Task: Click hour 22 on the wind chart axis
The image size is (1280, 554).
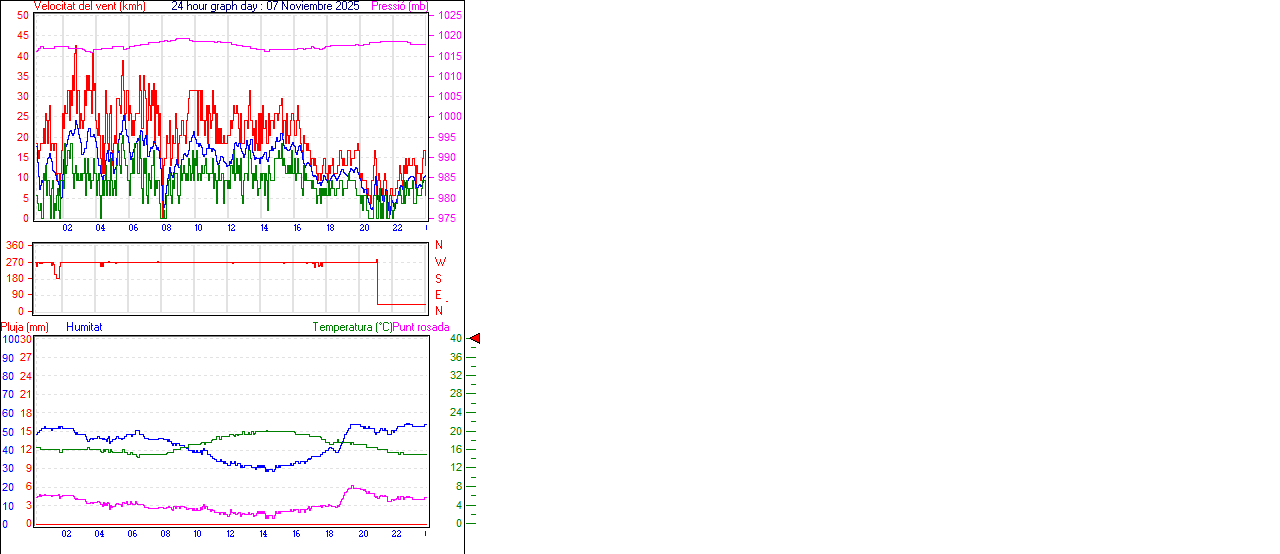Action: (397, 228)
